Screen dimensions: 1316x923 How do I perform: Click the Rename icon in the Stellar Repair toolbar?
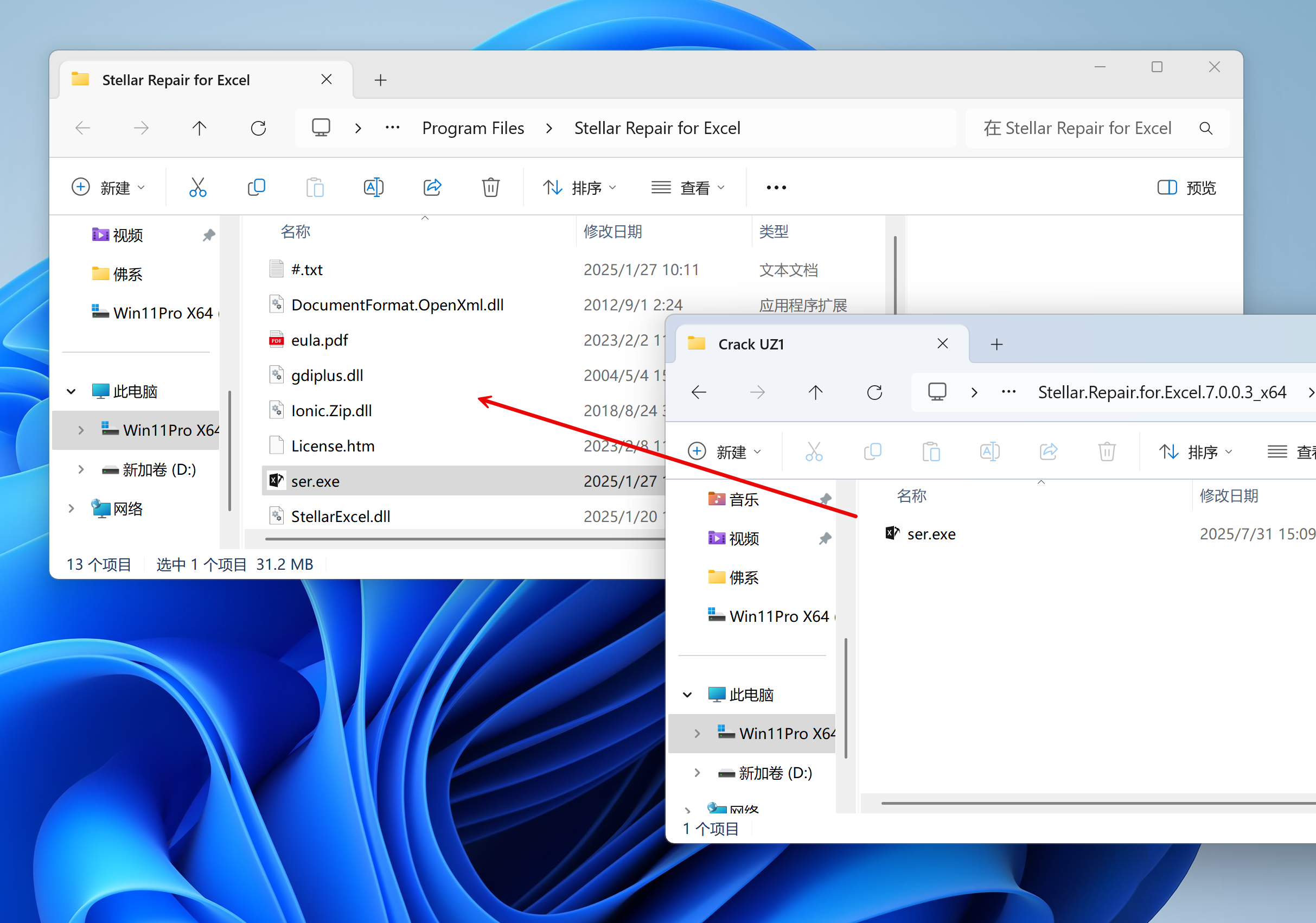374,187
